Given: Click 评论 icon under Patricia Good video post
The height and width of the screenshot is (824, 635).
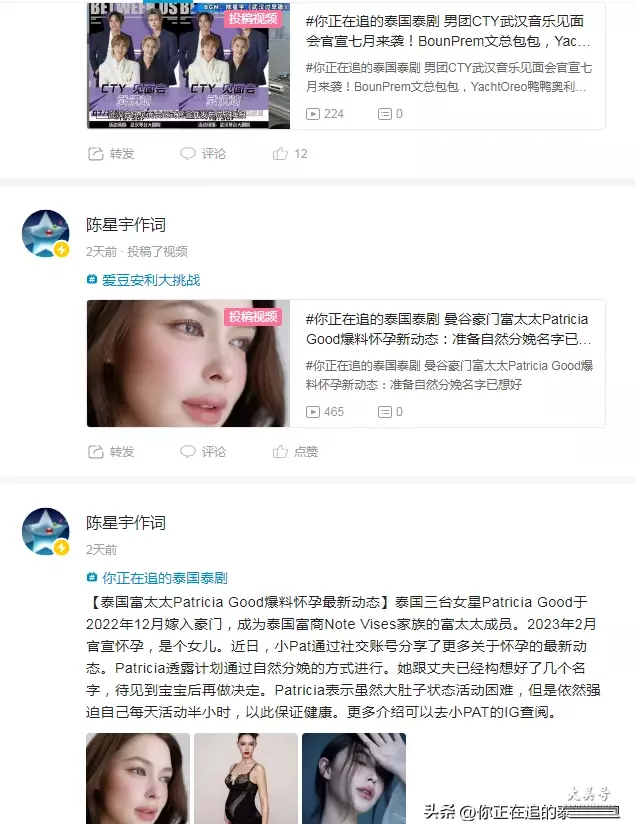Looking at the screenshot, I should click(x=188, y=451).
